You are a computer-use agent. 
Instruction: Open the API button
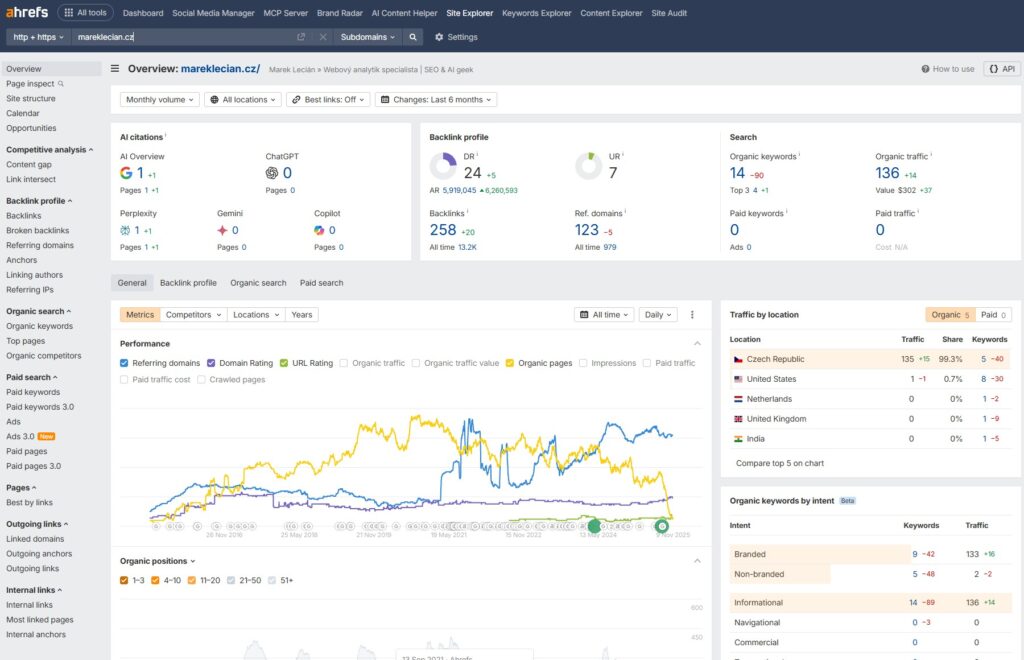(1002, 69)
